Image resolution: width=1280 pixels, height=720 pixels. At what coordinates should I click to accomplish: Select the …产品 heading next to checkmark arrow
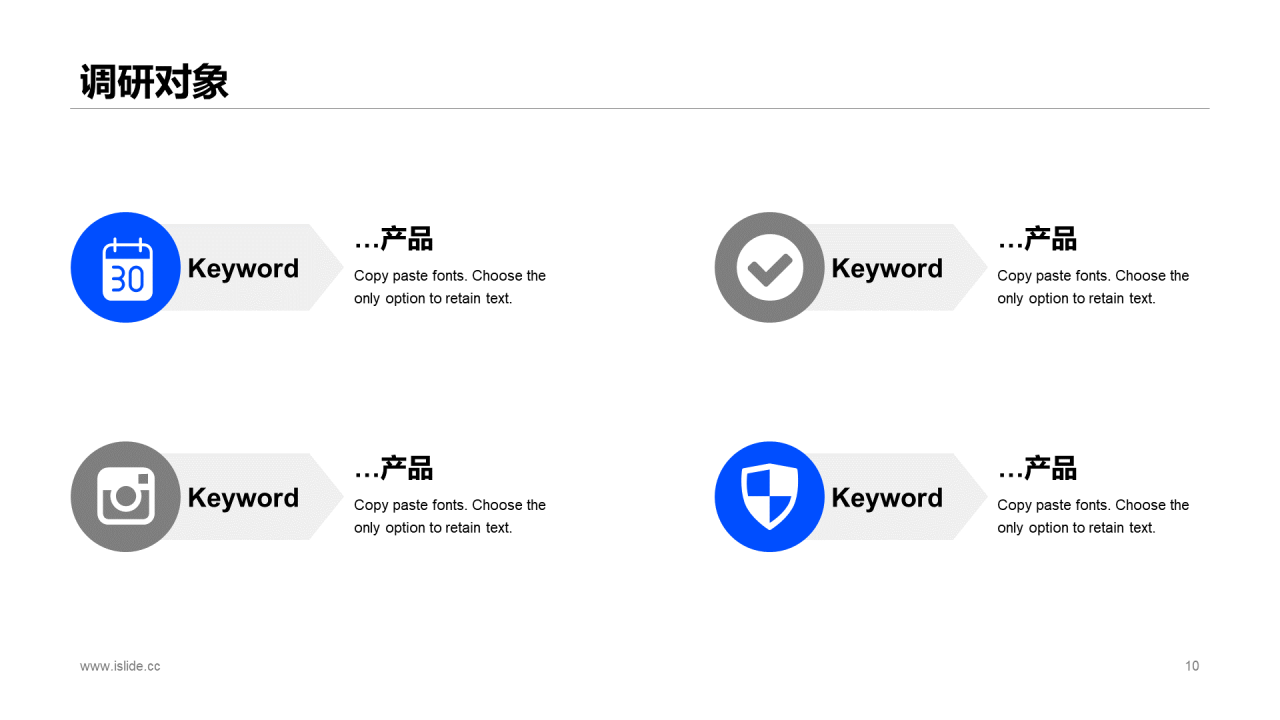[x=1037, y=239]
